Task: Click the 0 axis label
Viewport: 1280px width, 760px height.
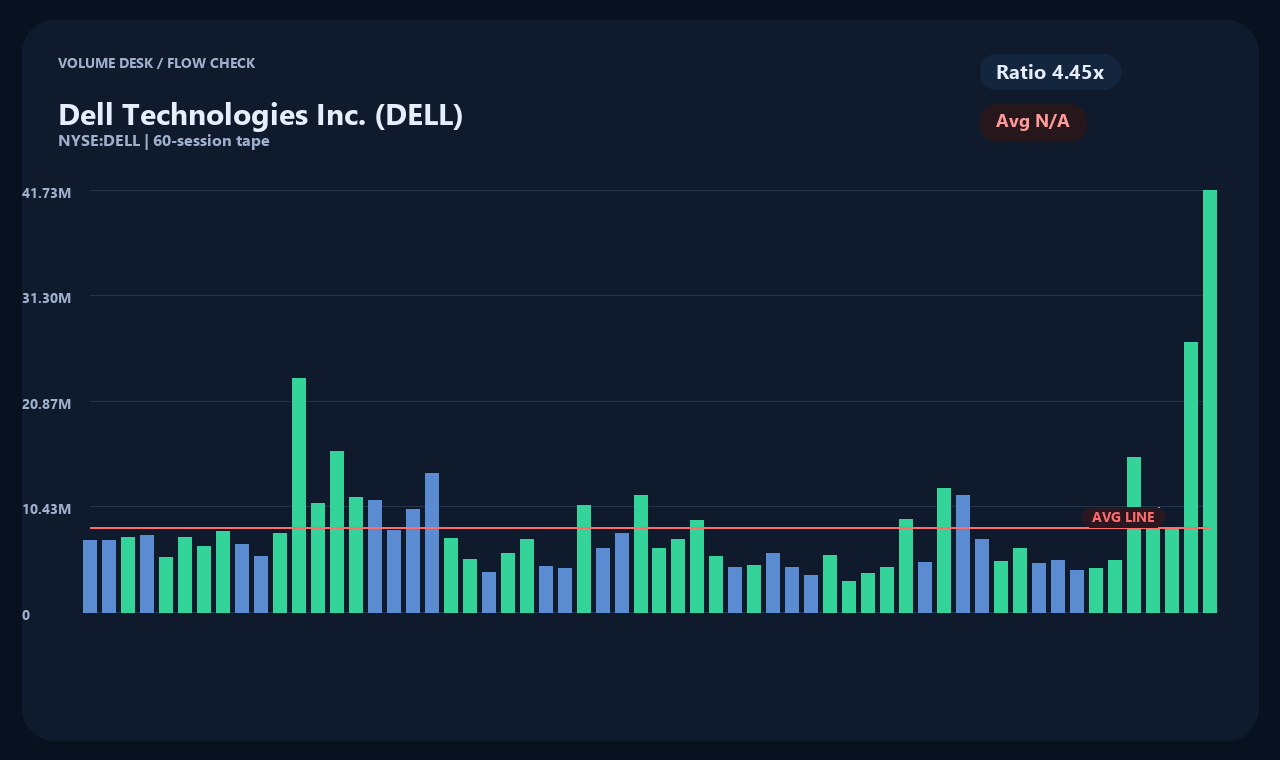Action: pos(26,615)
